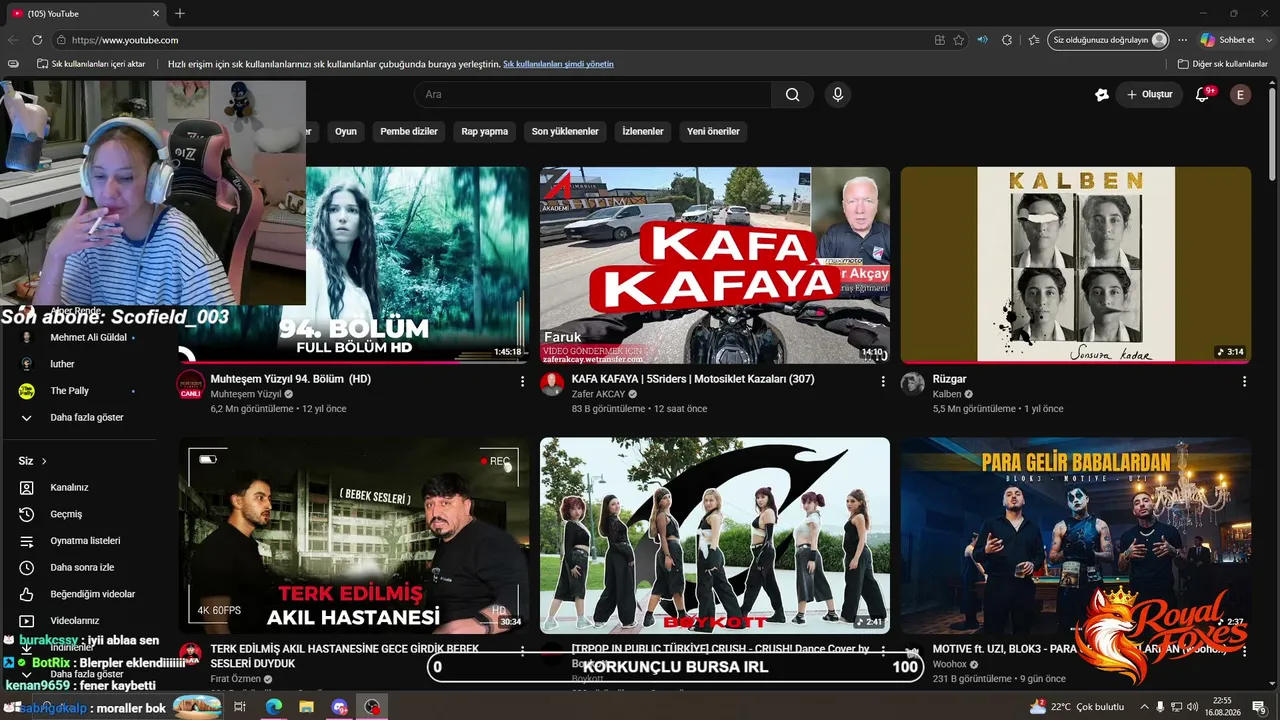
Task: Open File Explorer from the taskbar
Action: 306,707
